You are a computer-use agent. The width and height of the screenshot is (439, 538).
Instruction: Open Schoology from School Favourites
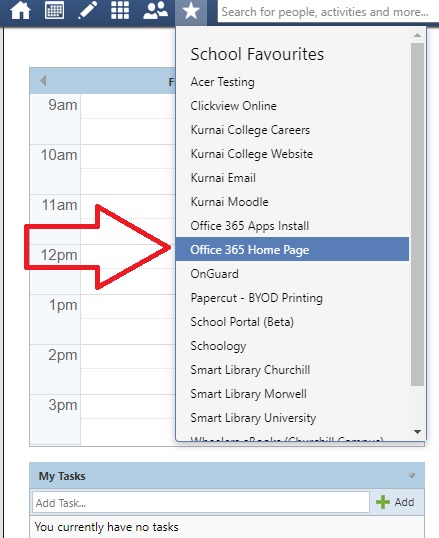click(218, 346)
